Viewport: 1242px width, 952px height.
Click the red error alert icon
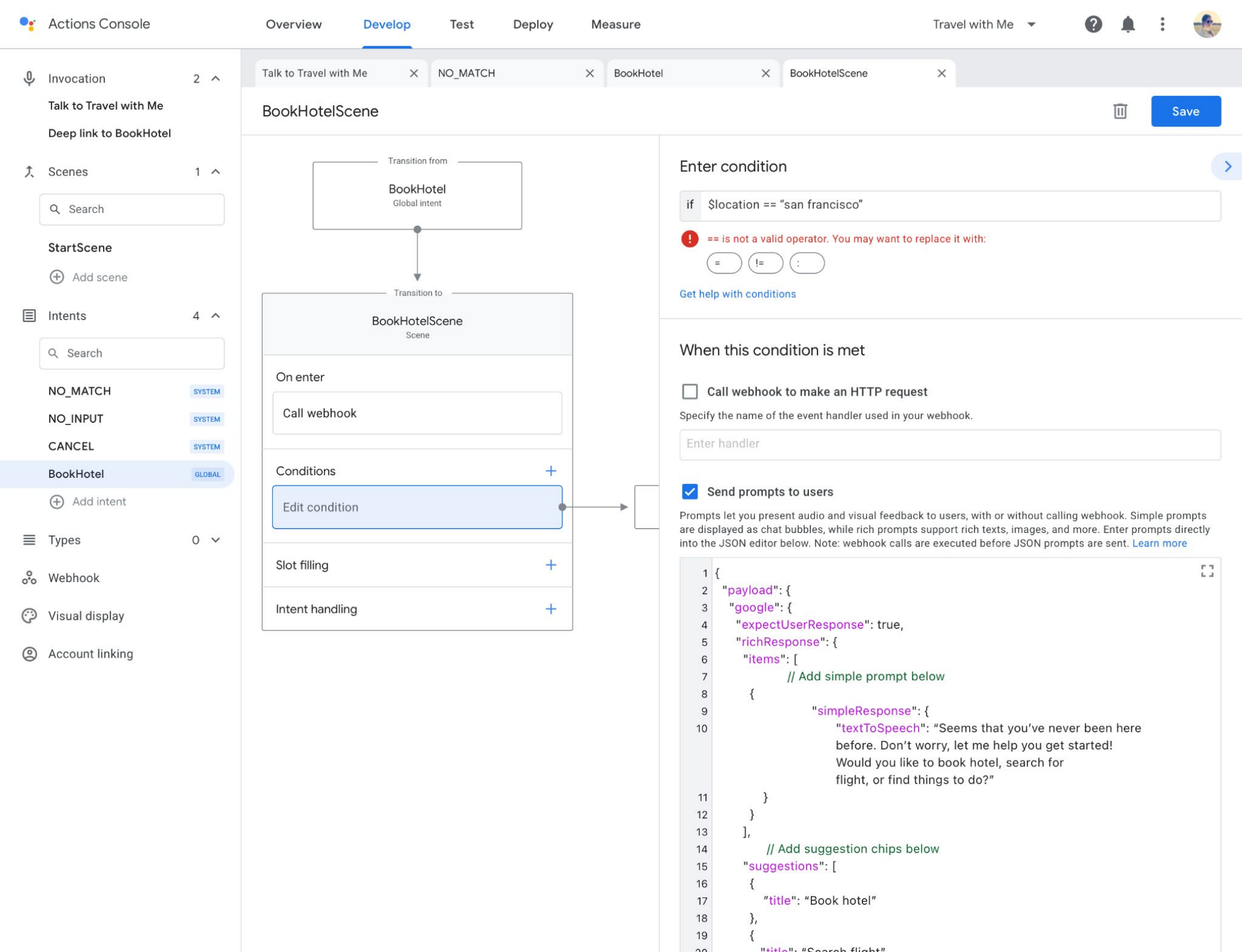coord(689,239)
